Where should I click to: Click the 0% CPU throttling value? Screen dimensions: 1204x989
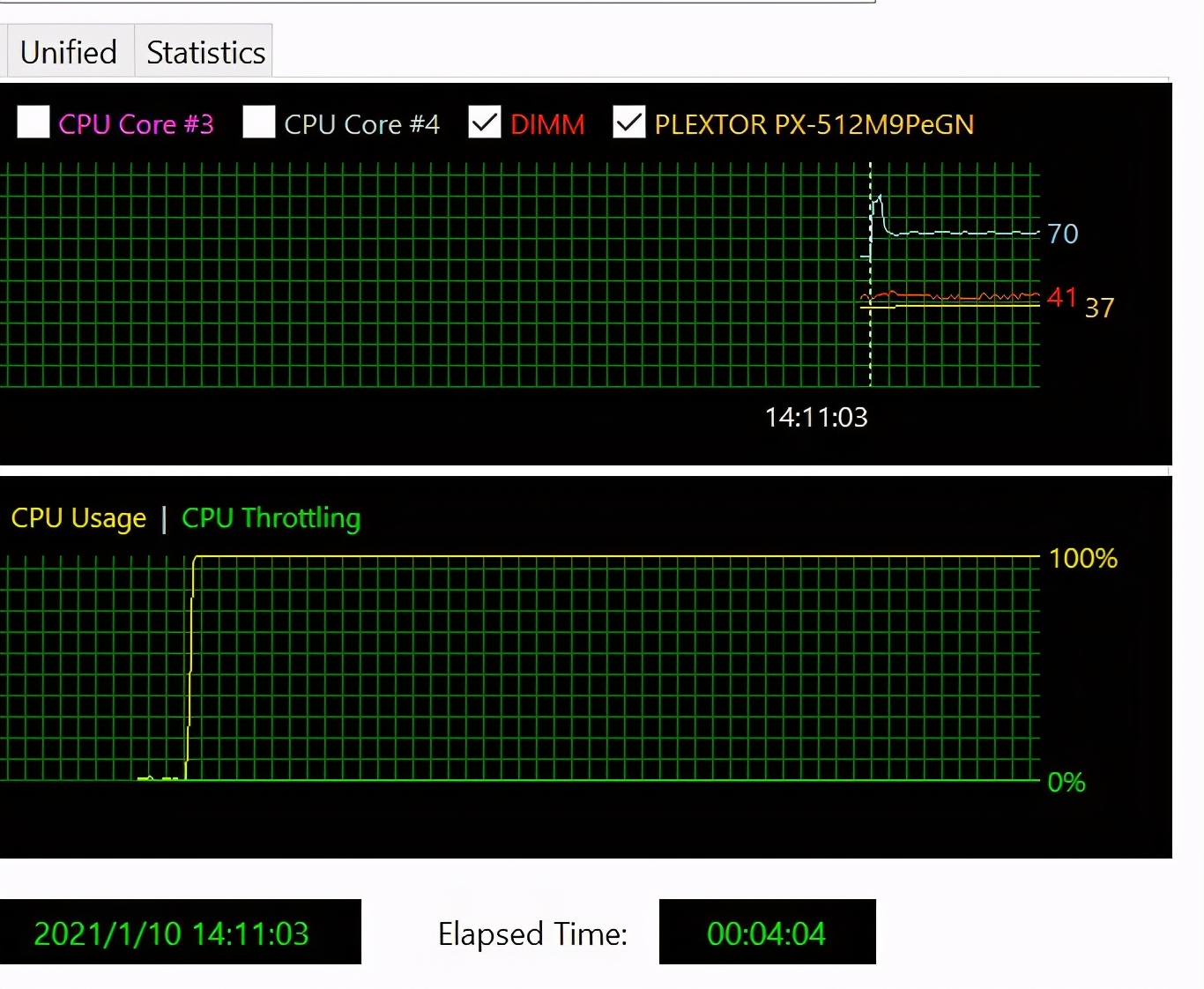pos(1067,782)
